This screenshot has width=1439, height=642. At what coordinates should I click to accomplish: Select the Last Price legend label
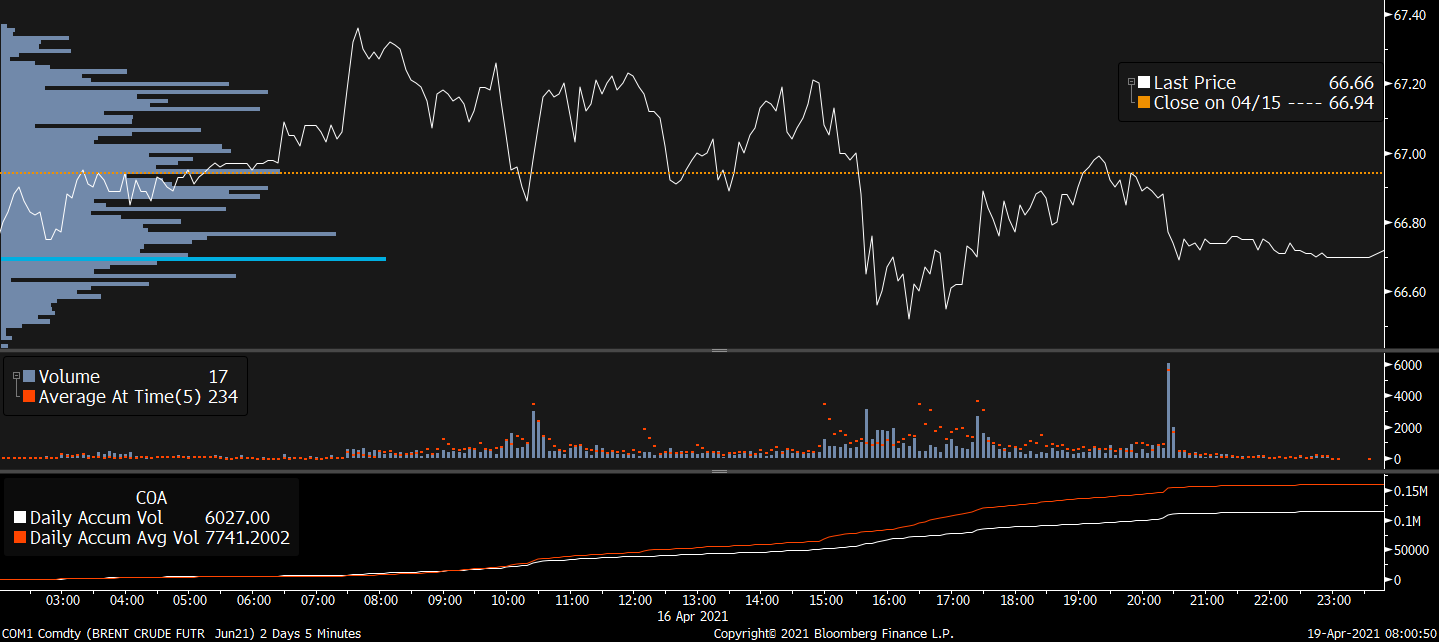click(x=1194, y=83)
